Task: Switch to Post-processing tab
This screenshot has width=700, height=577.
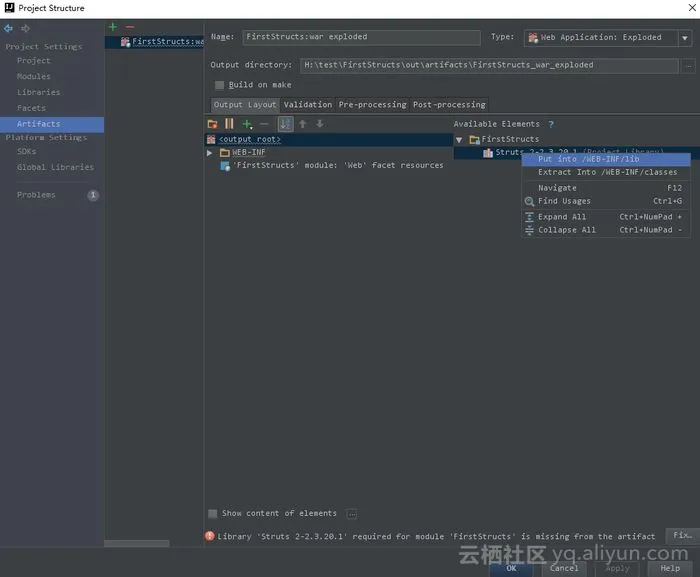Action: [449, 105]
